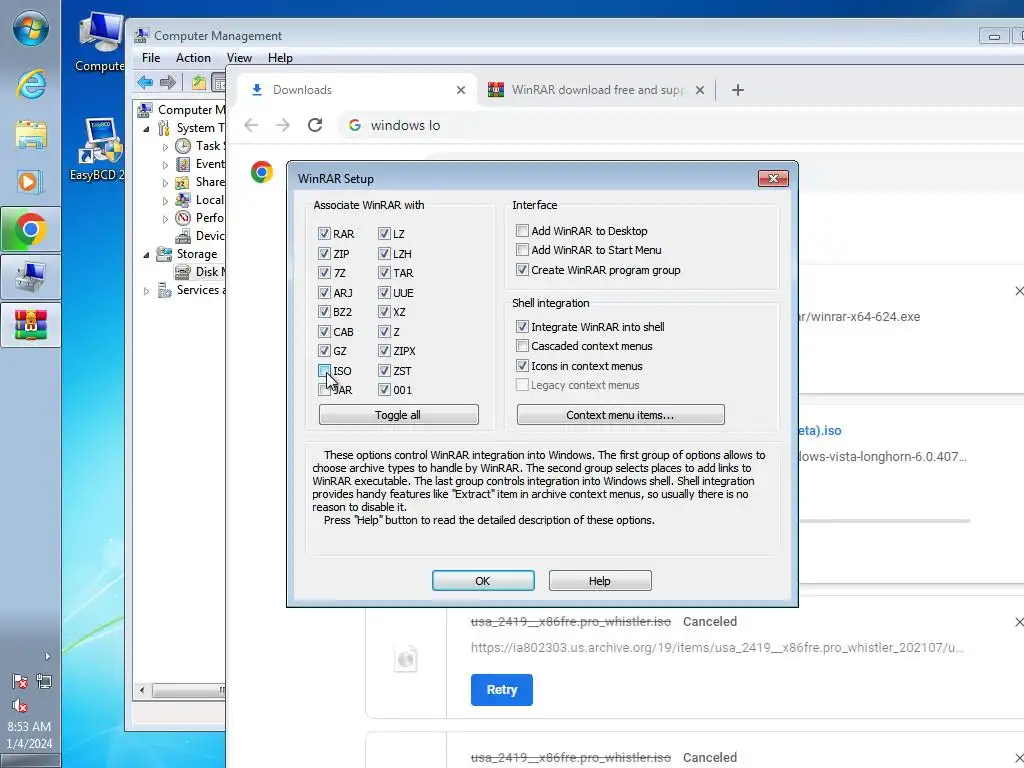Toggle the 7Z association checkbox
The height and width of the screenshot is (768, 1024).
coord(324,272)
